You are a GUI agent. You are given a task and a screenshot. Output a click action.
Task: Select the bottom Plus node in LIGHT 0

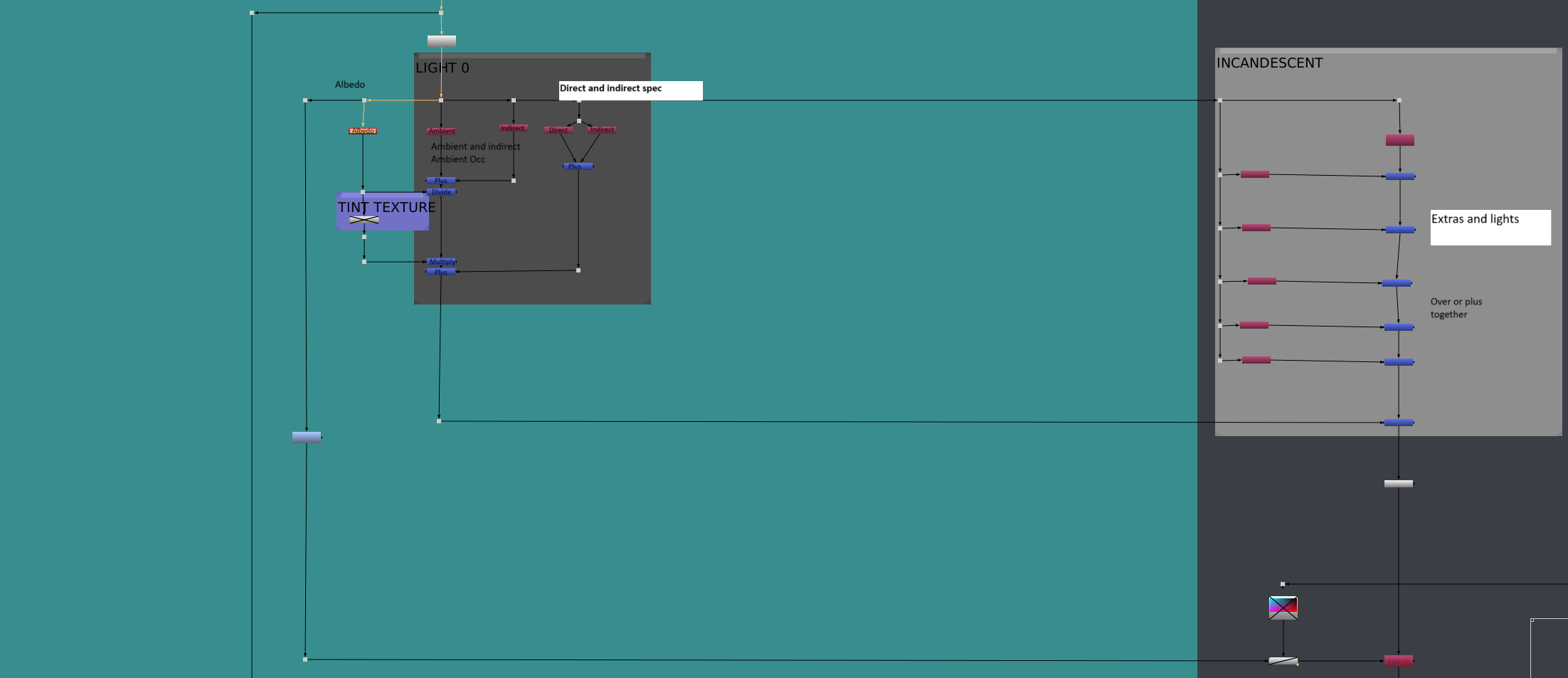tap(440, 272)
